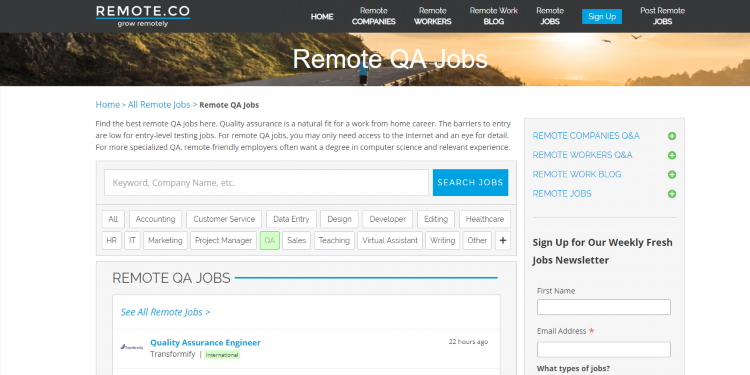Open the REMOTE WORKERS Q&A sidebar link

point(582,155)
